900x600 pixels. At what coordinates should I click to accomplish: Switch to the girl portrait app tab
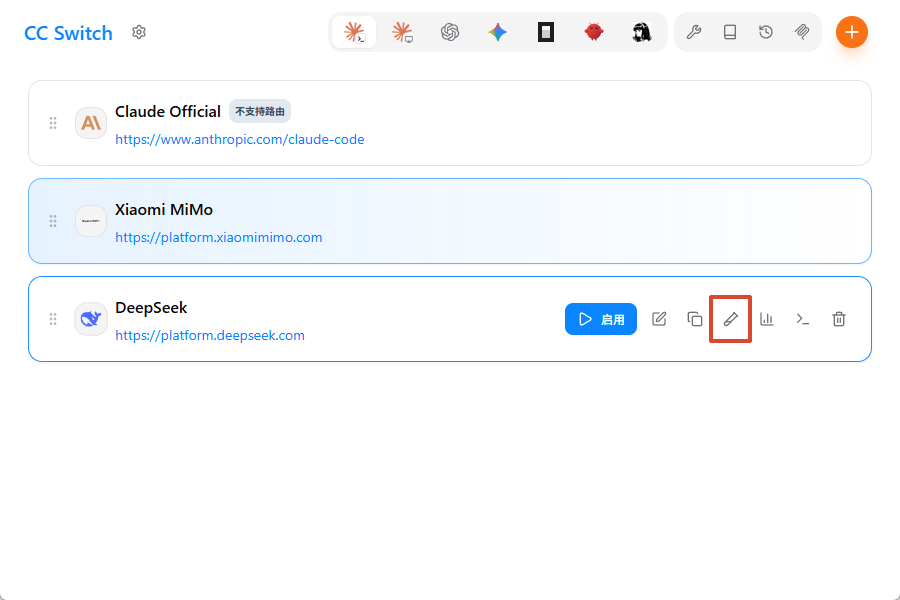click(x=642, y=32)
